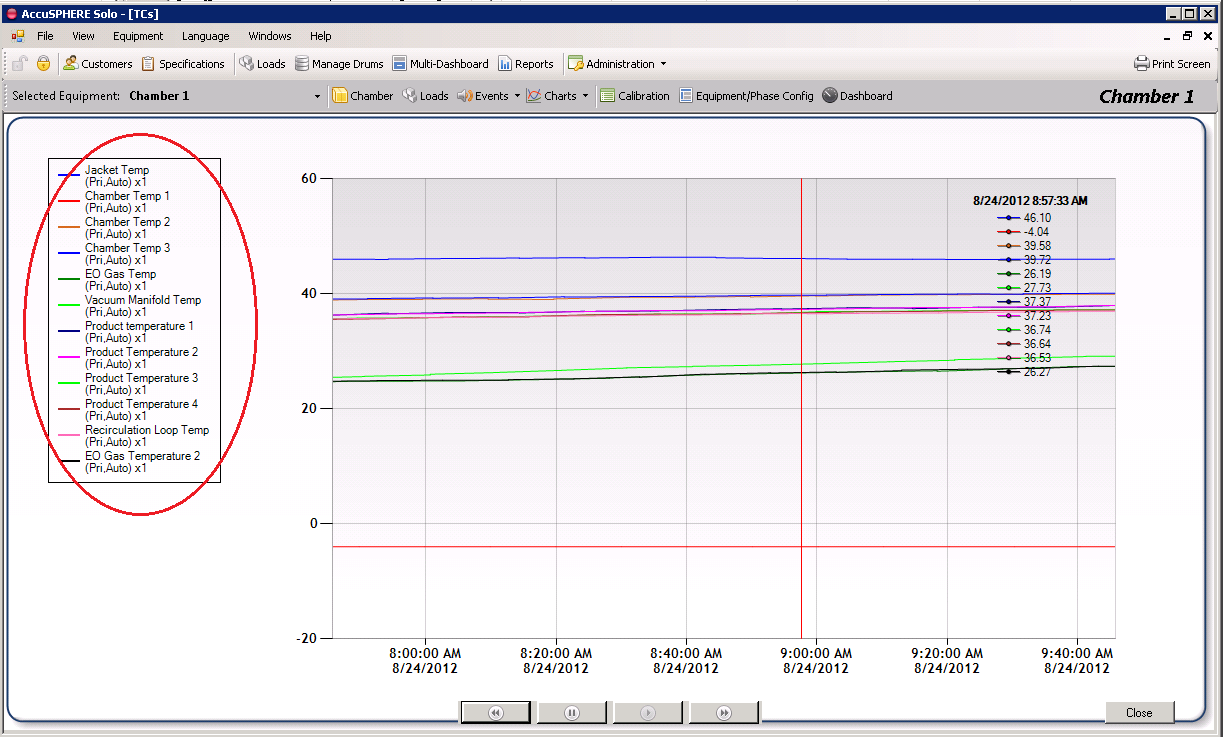Fast-forward the chart timeline
This screenshot has width=1223, height=737.
(724, 713)
